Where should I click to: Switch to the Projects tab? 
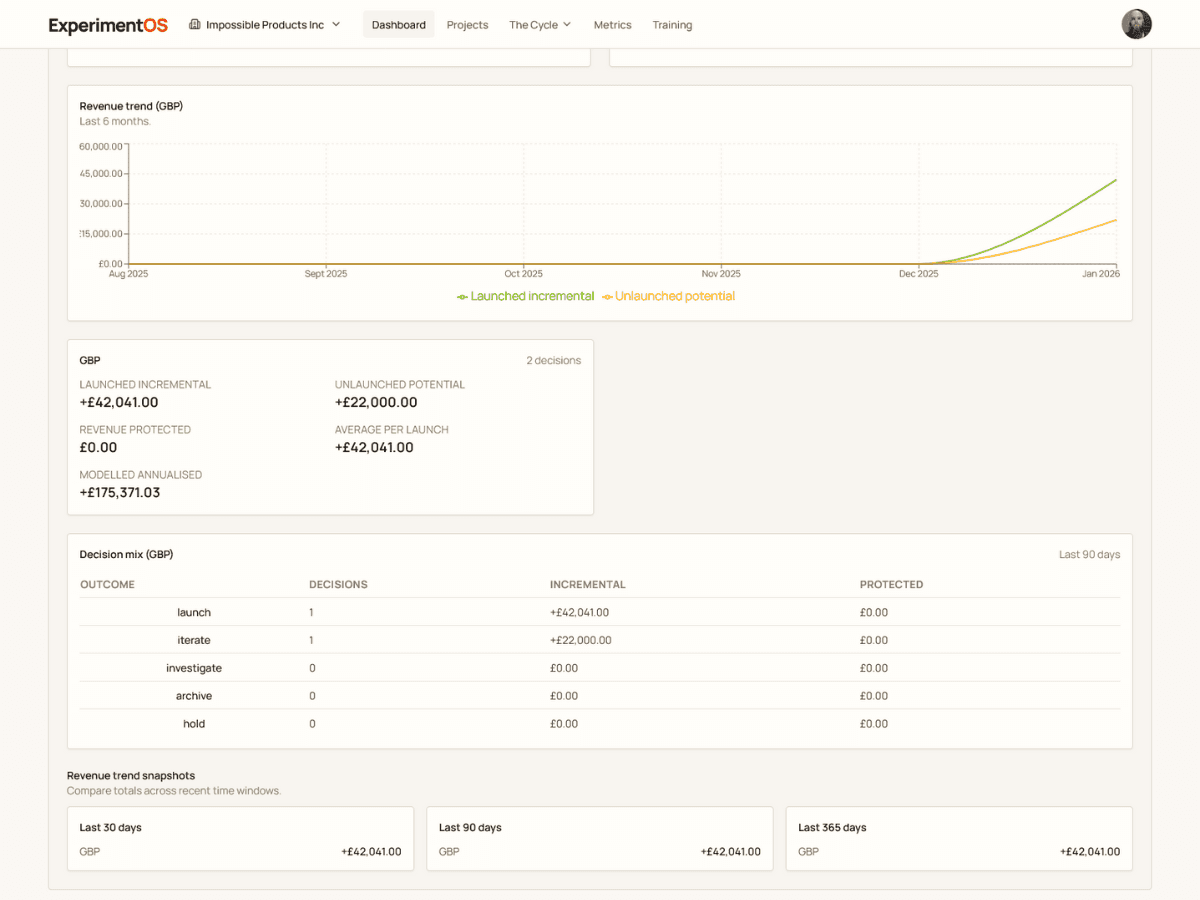click(x=467, y=24)
